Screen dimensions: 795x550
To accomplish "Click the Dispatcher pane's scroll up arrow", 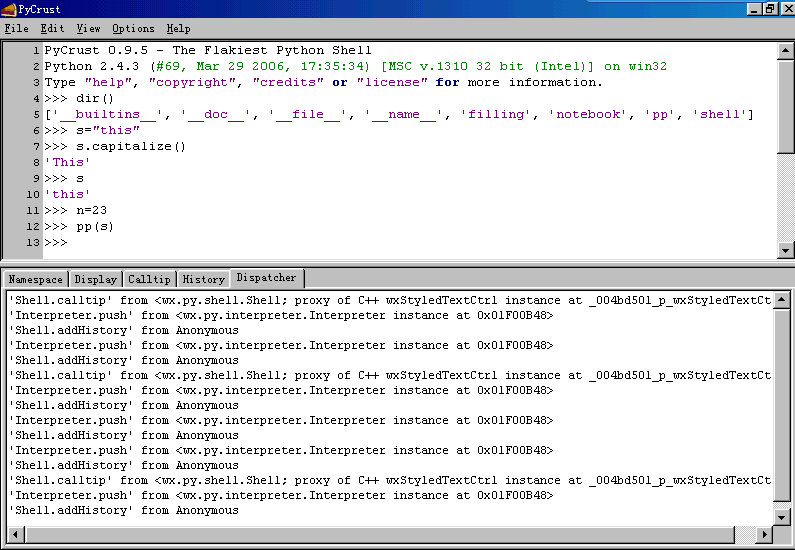I will click(x=783, y=299).
